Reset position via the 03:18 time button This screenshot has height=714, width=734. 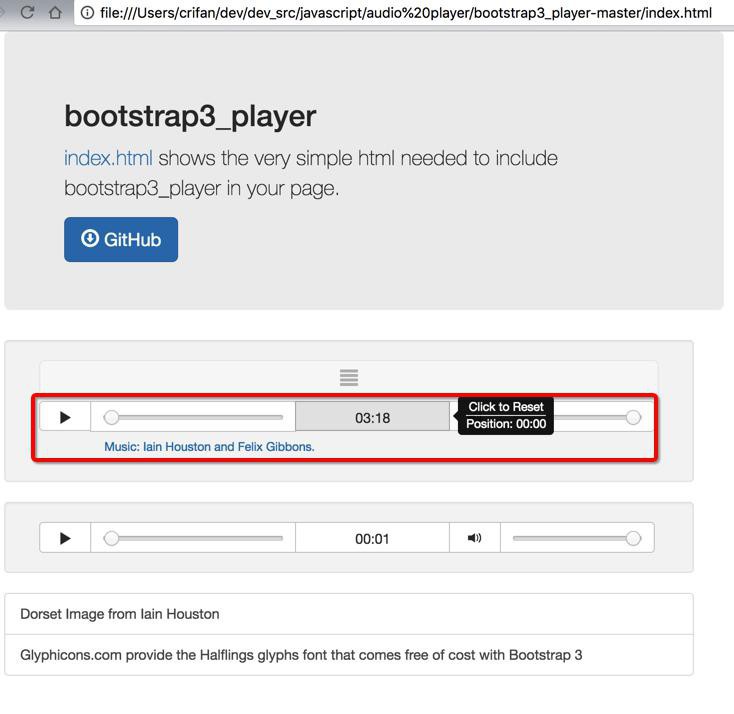point(372,417)
